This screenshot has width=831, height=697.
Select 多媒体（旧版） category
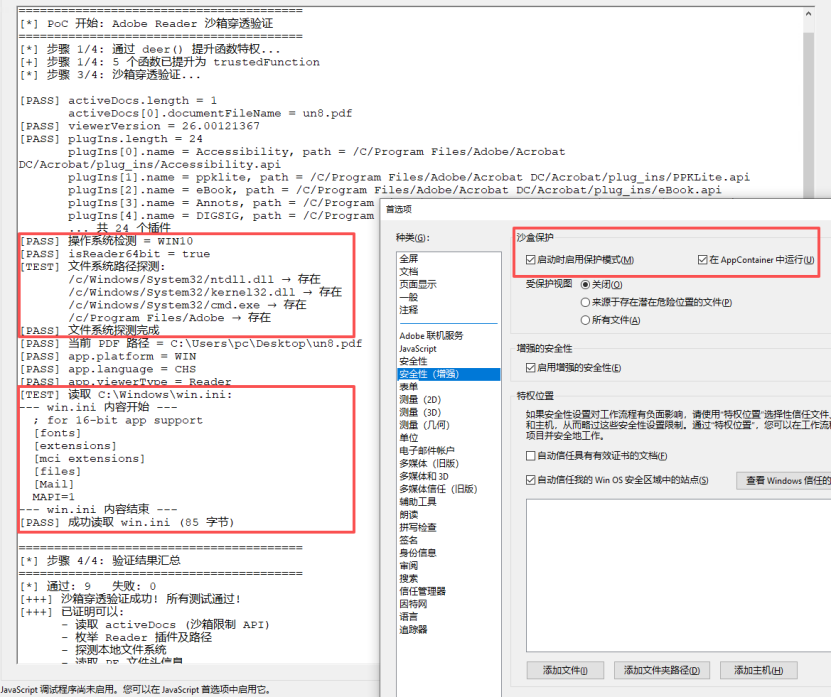click(x=429, y=463)
